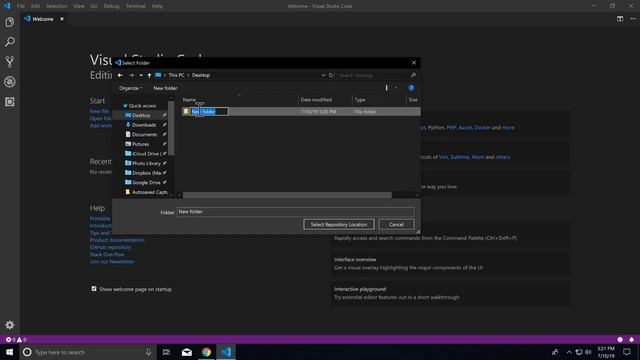640x360 pixels.
Task: Open Task View on the taskbar
Action: point(166,352)
